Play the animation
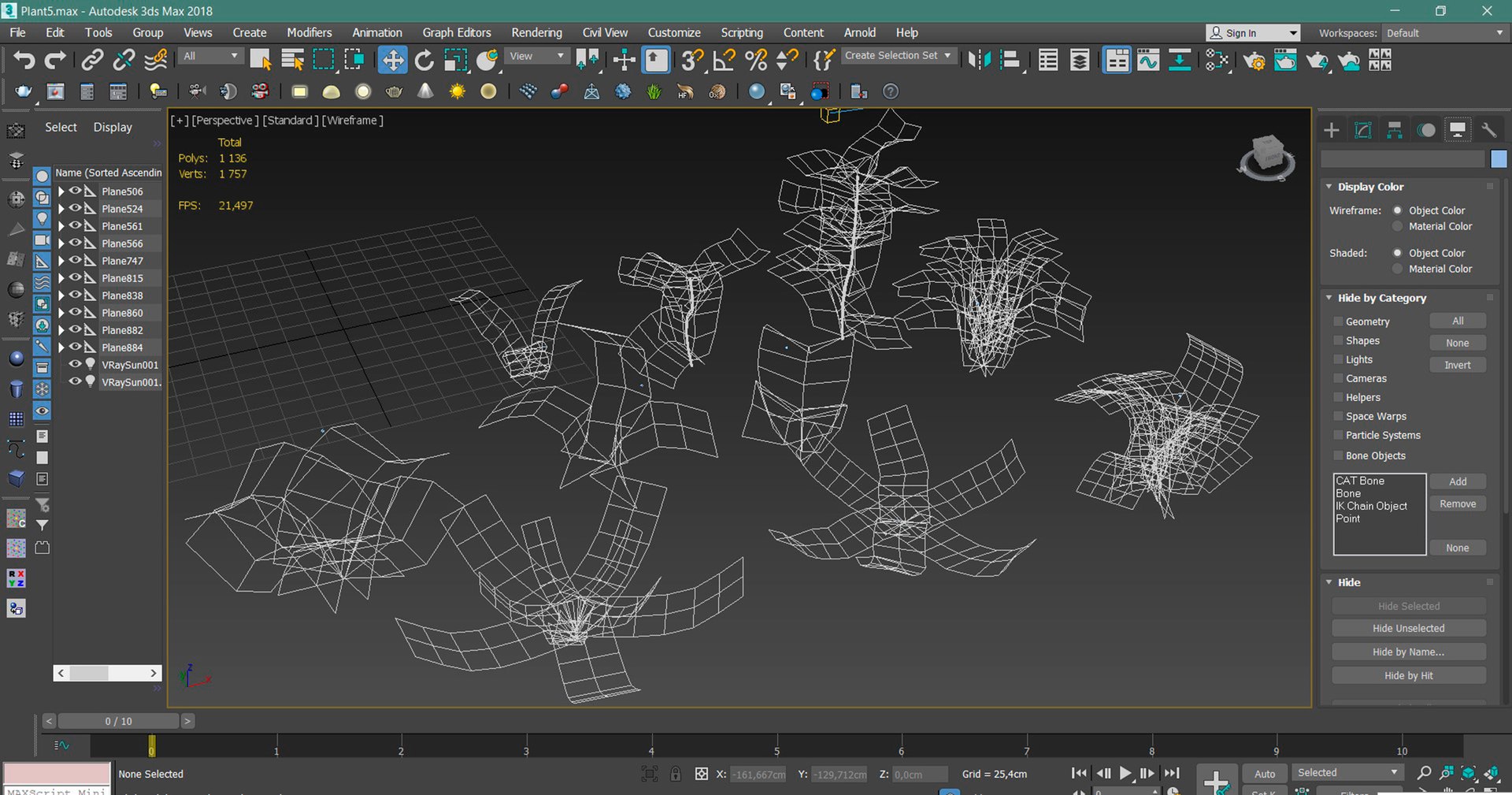Image resolution: width=1512 pixels, height=795 pixels. point(1126,774)
